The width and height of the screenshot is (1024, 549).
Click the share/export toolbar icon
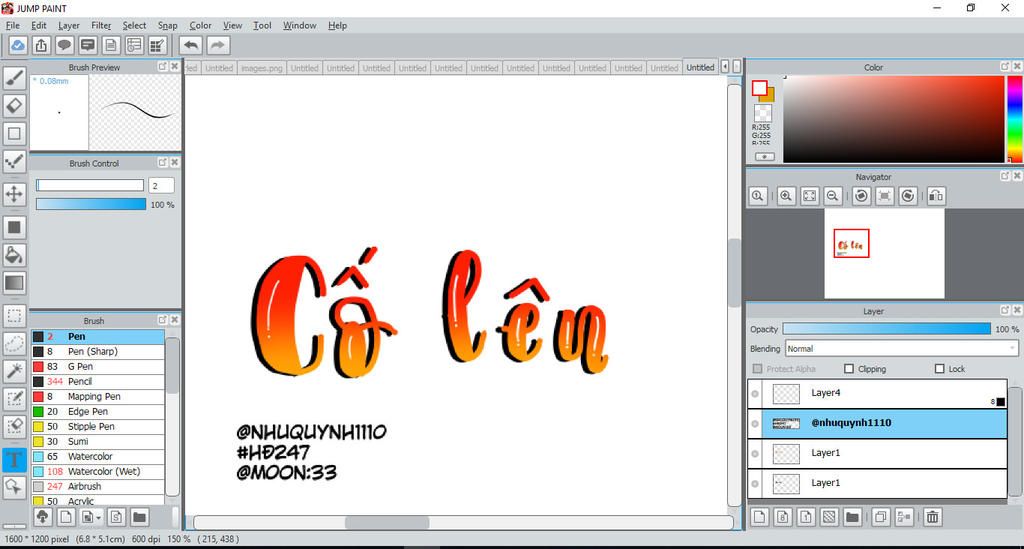pos(41,45)
